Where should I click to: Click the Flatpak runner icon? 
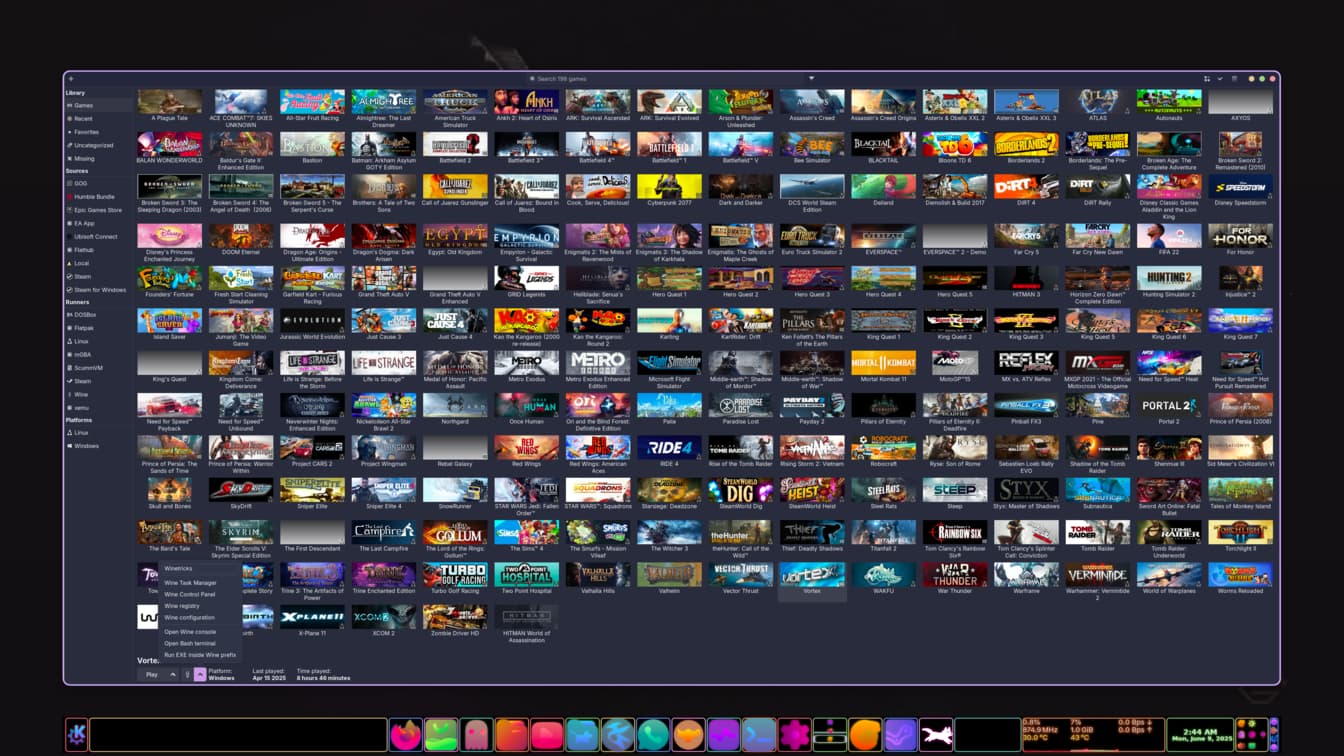coord(69,328)
